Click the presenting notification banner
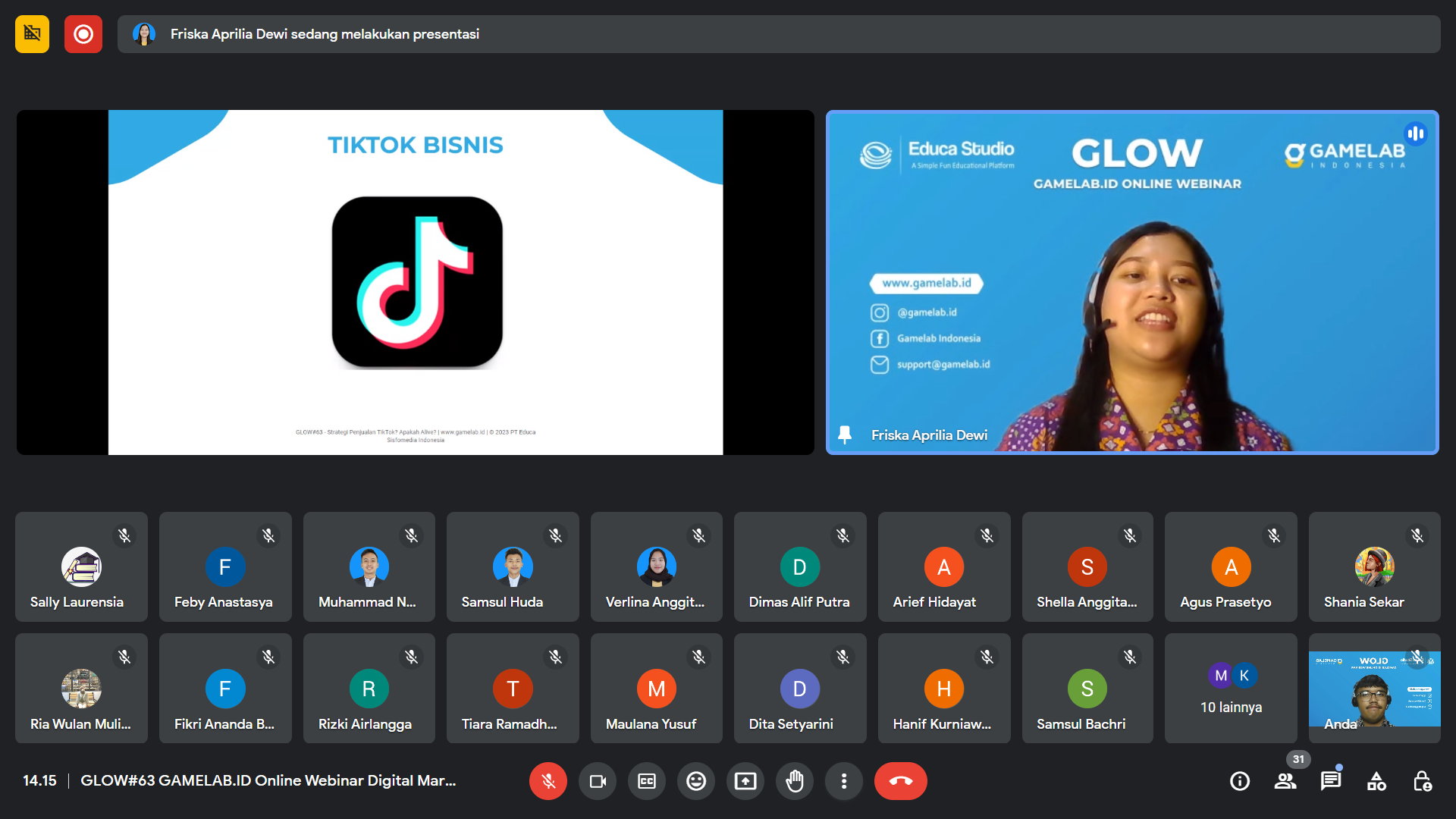Viewport: 1456px width, 819px height. click(779, 34)
